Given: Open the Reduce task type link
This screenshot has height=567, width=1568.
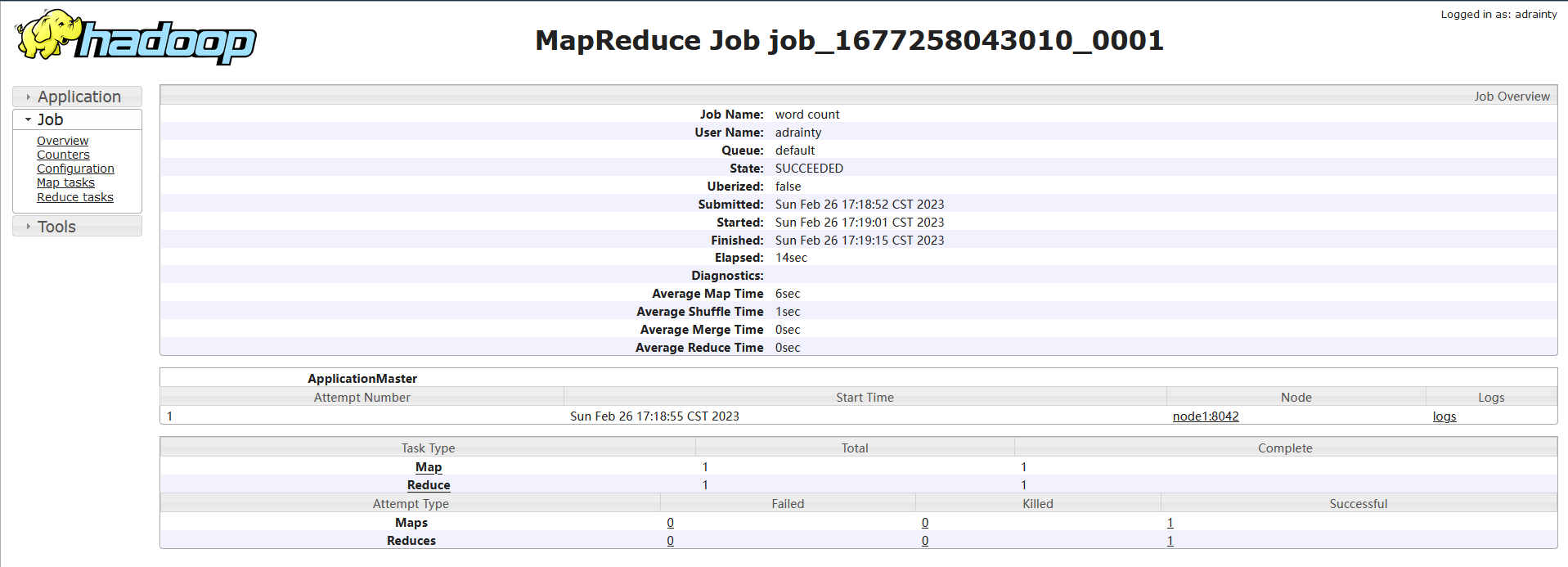Looking at the screenshot, I should [x=429, y=485].
